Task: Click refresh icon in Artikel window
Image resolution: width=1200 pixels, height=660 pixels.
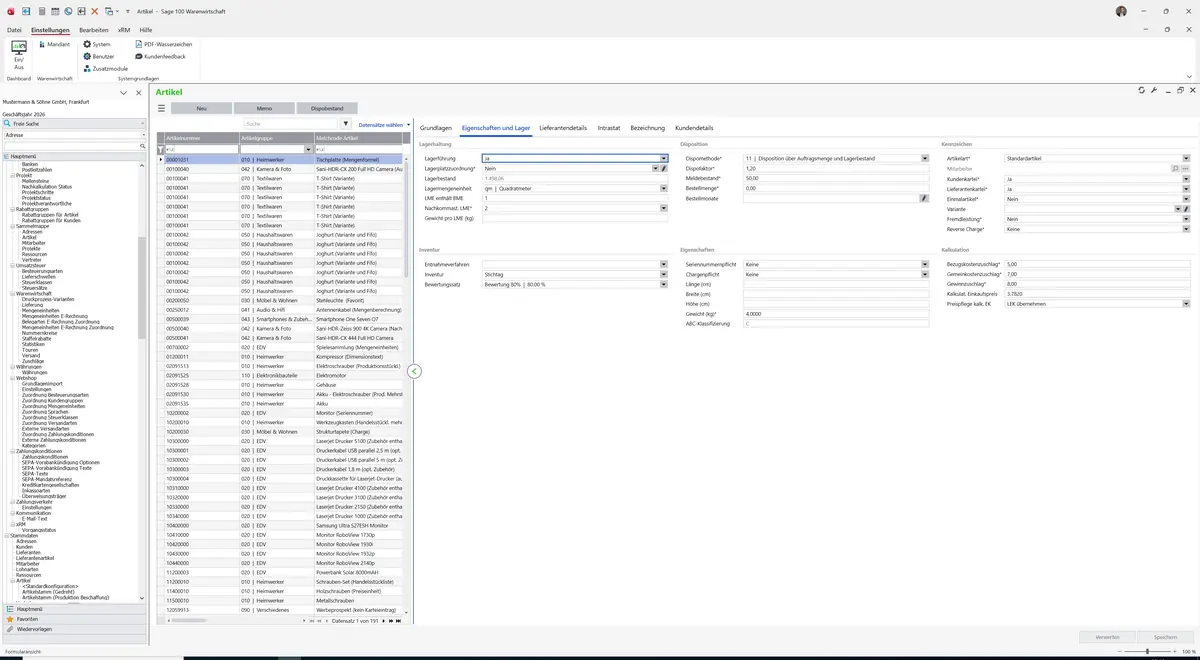Action: pos(1141,90)
